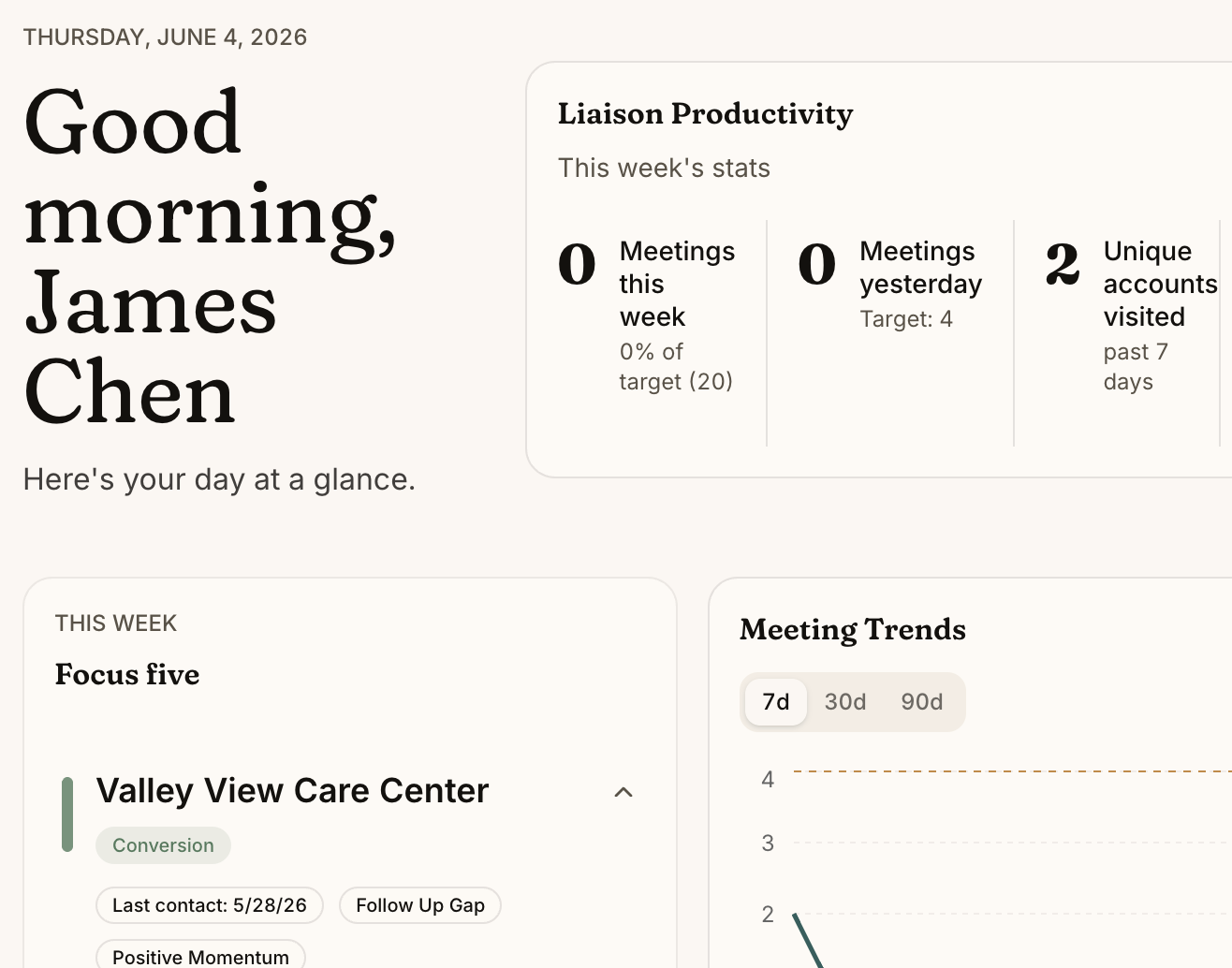Click the Thursday, June 4, 2026 date
This screenshot has height=968, width=1232.
[x=165, y=37]
